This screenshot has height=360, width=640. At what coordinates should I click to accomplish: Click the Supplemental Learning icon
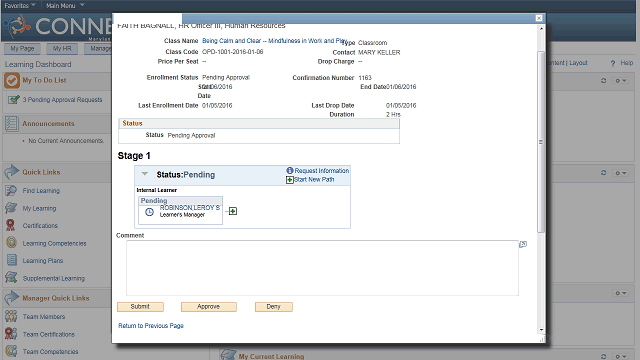click(11, 278)
